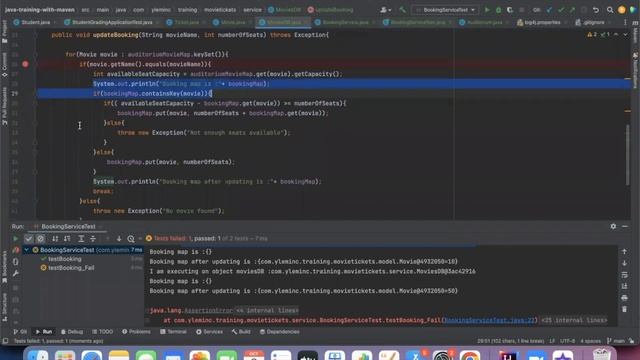Viewport: 640px width, 360px height.
Task: Sort test results alphabetically
Action: click(x=55, y=239)
